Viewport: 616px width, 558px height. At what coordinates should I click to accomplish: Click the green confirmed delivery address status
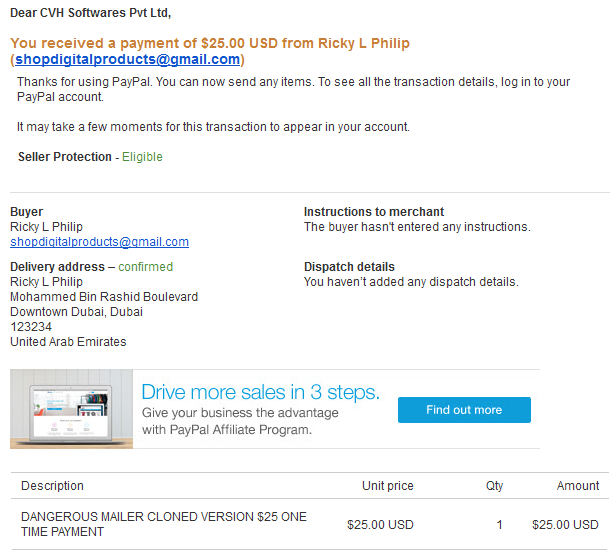(x=145, y=267)
